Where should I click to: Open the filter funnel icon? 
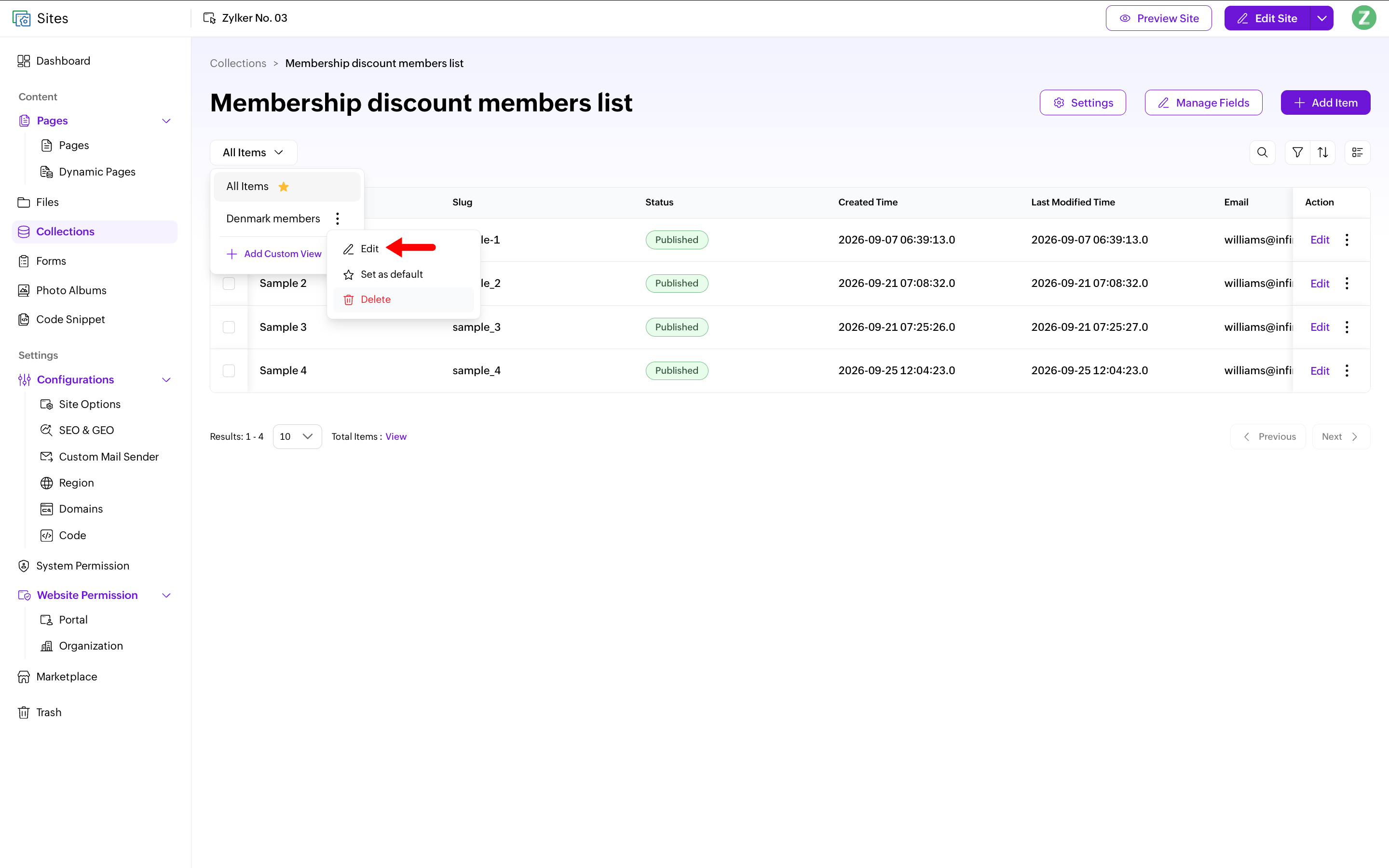(x=1297, y=152)
